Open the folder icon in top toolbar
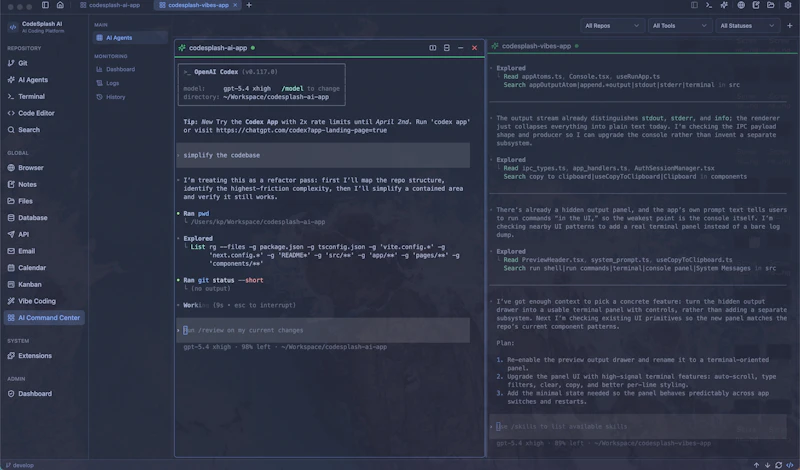 tap(771, 5)
